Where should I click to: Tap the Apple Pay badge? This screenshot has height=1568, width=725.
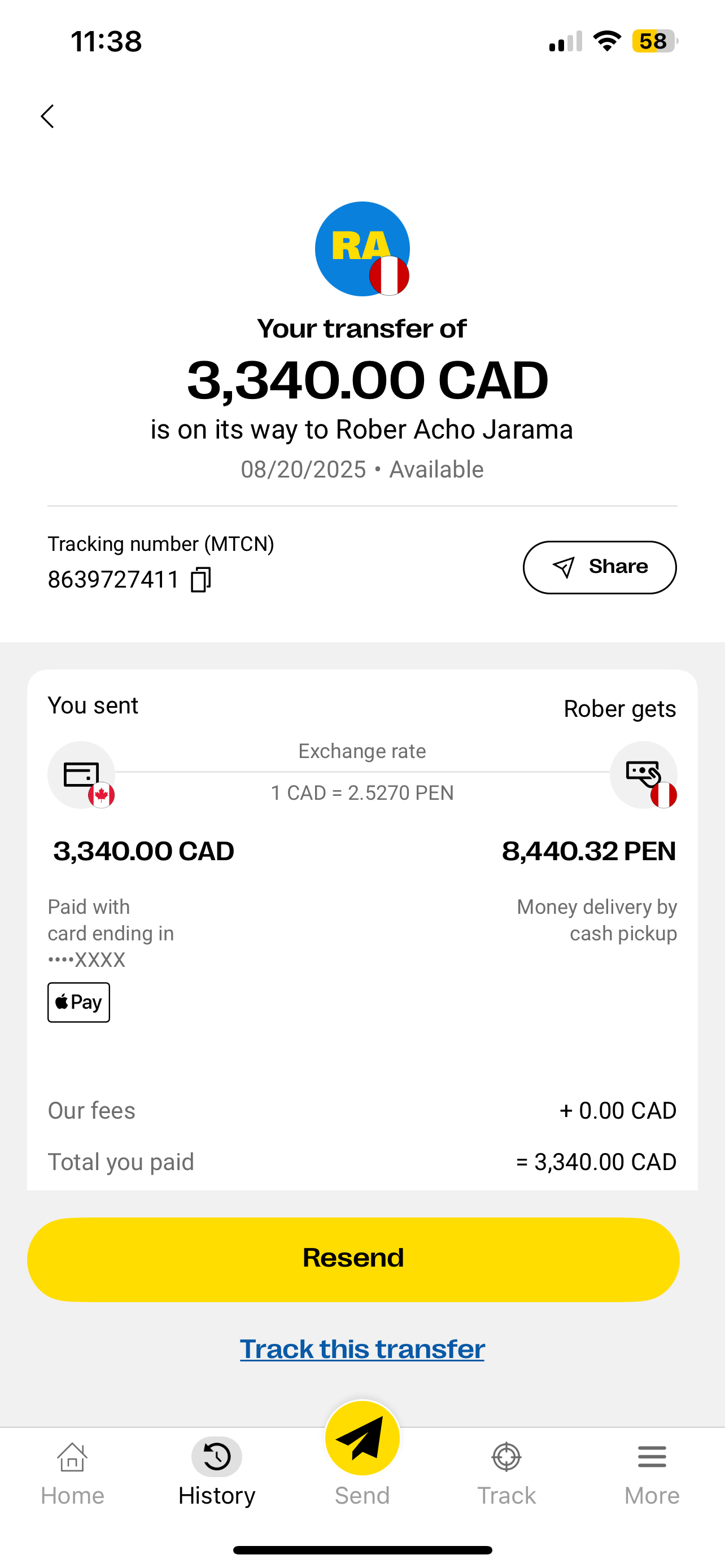(x=79, y=1002)
